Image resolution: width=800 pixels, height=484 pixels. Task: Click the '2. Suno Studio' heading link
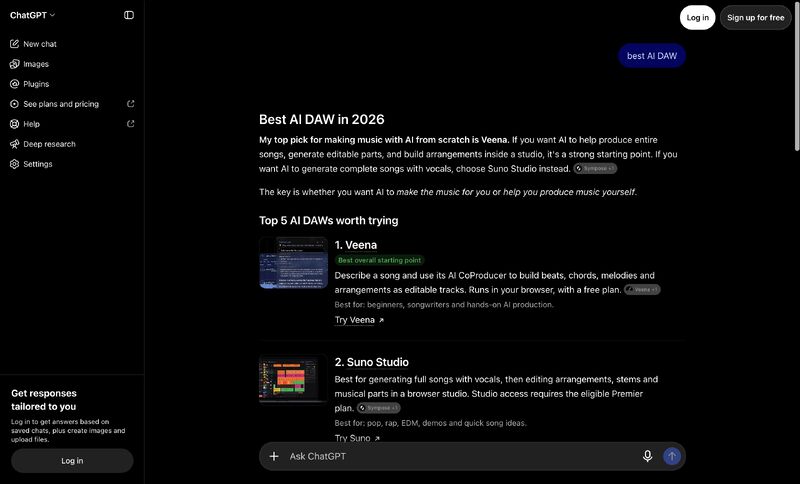point(371,362)
